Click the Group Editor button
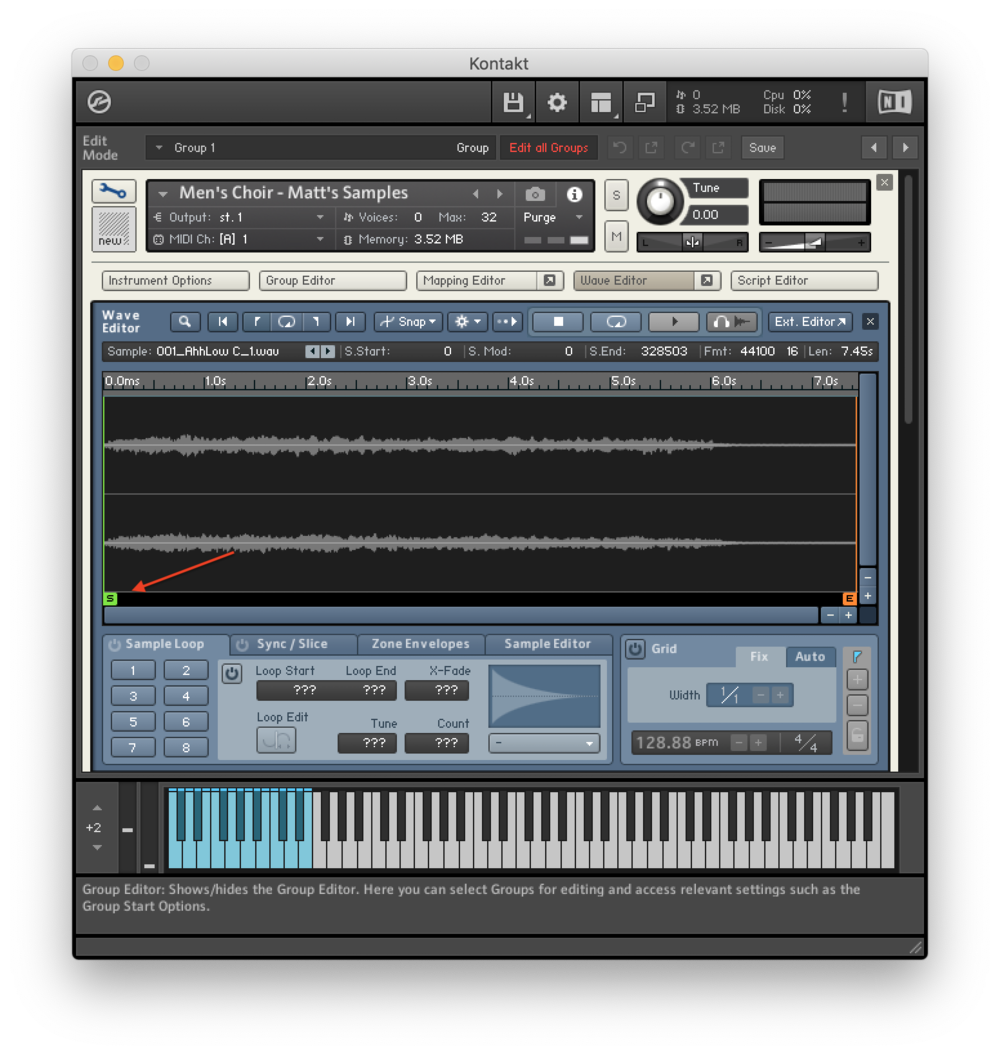Screen dimensions: 1000x1055 (332, 281)
